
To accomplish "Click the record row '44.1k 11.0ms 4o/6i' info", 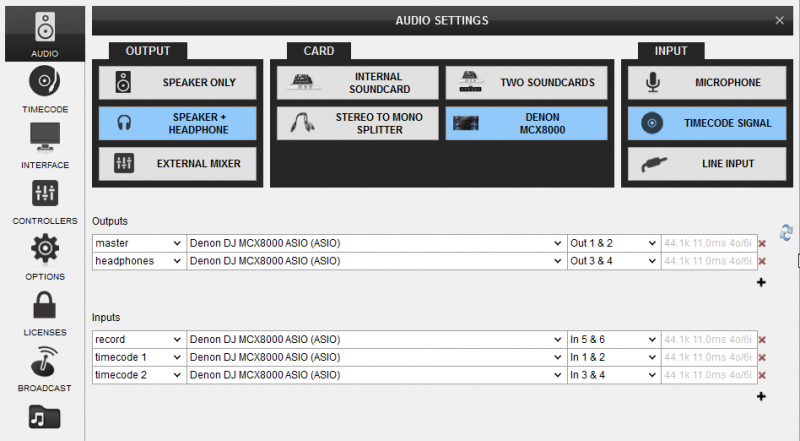I will pos(708,339).
